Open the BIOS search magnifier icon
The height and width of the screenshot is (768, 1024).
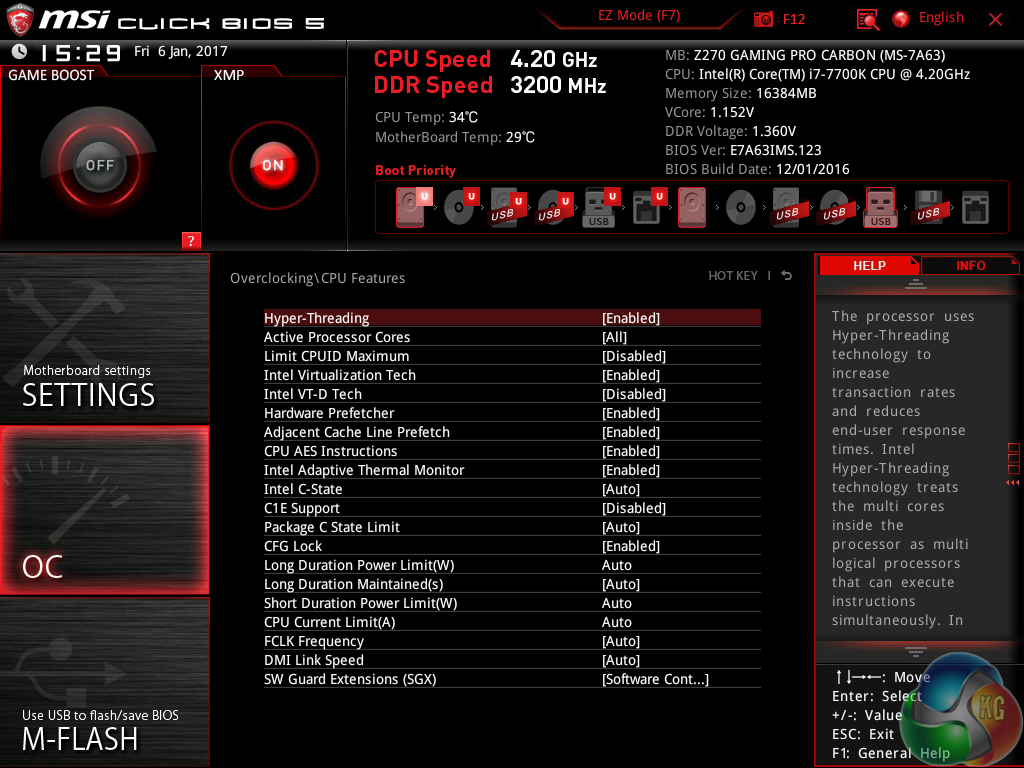pyautogui.click(x=867, y=19)
